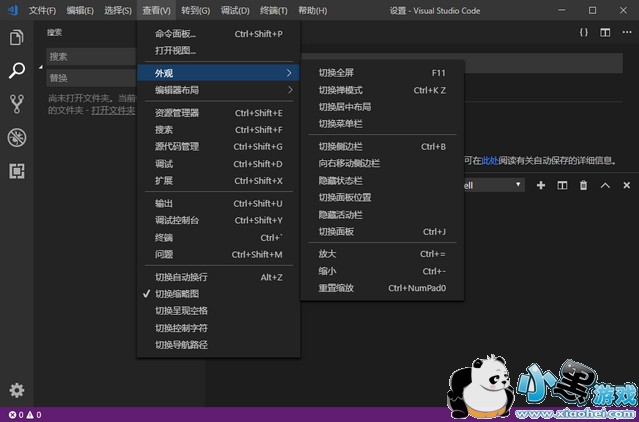639x422 pixels.
Task: Click the 搜索 search input field
Action: click(x=90, y=57)
